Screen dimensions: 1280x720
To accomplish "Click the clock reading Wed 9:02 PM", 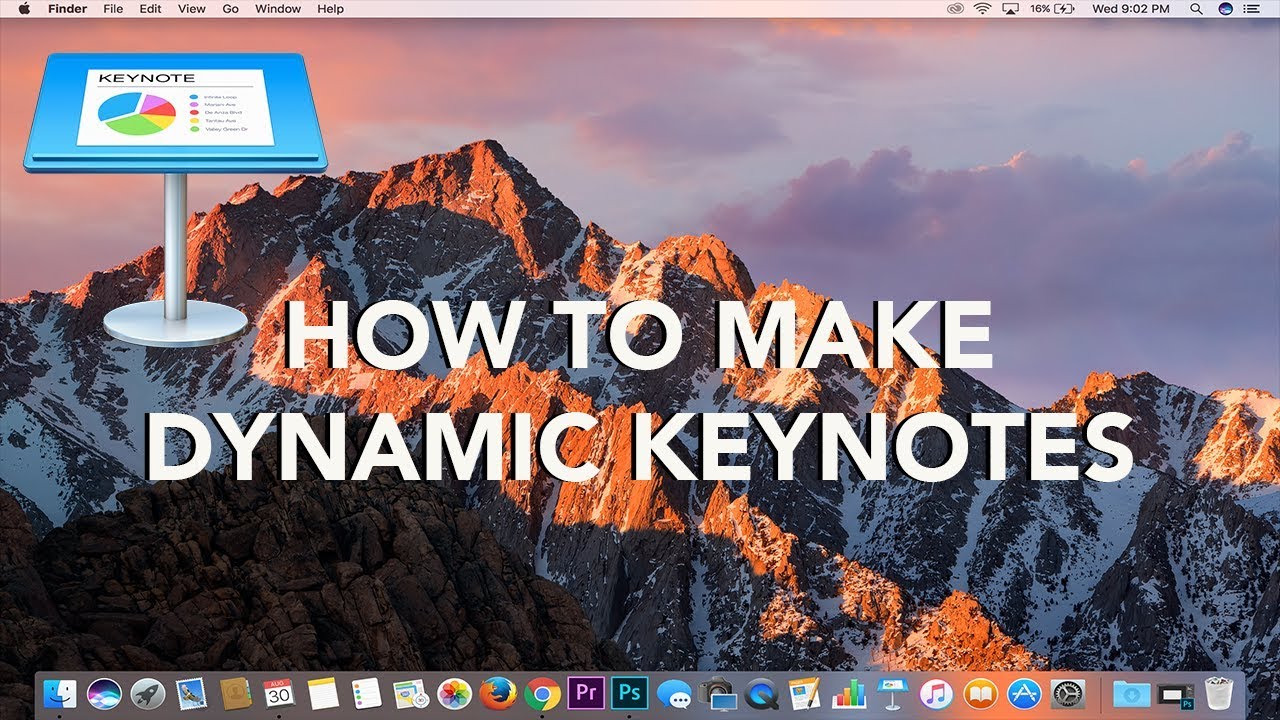I will coord(1131,9).
